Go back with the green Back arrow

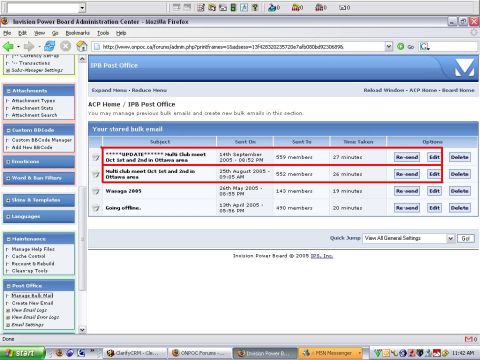(x=8, y=47)
